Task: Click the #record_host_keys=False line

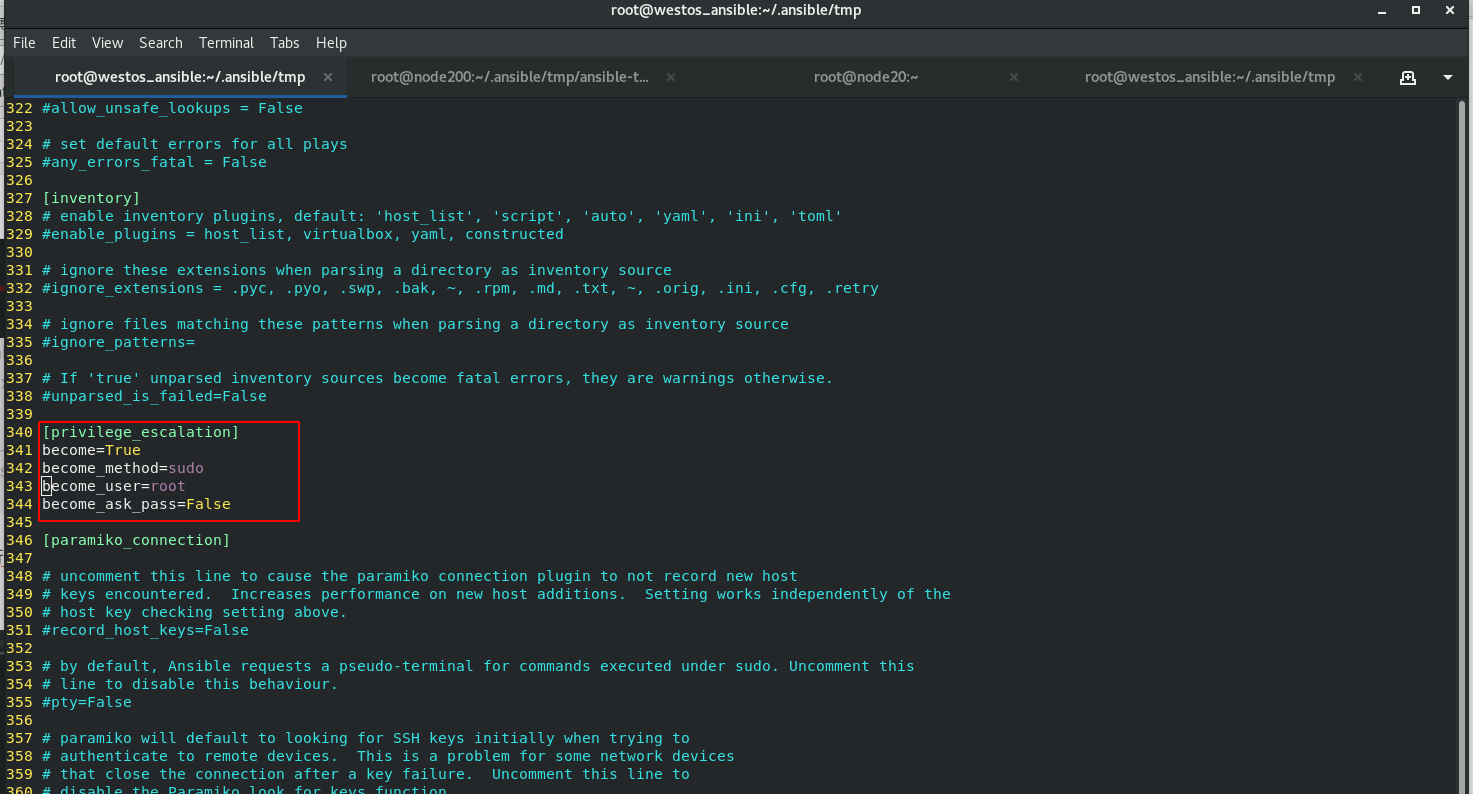Action: (x=145, y=630)
